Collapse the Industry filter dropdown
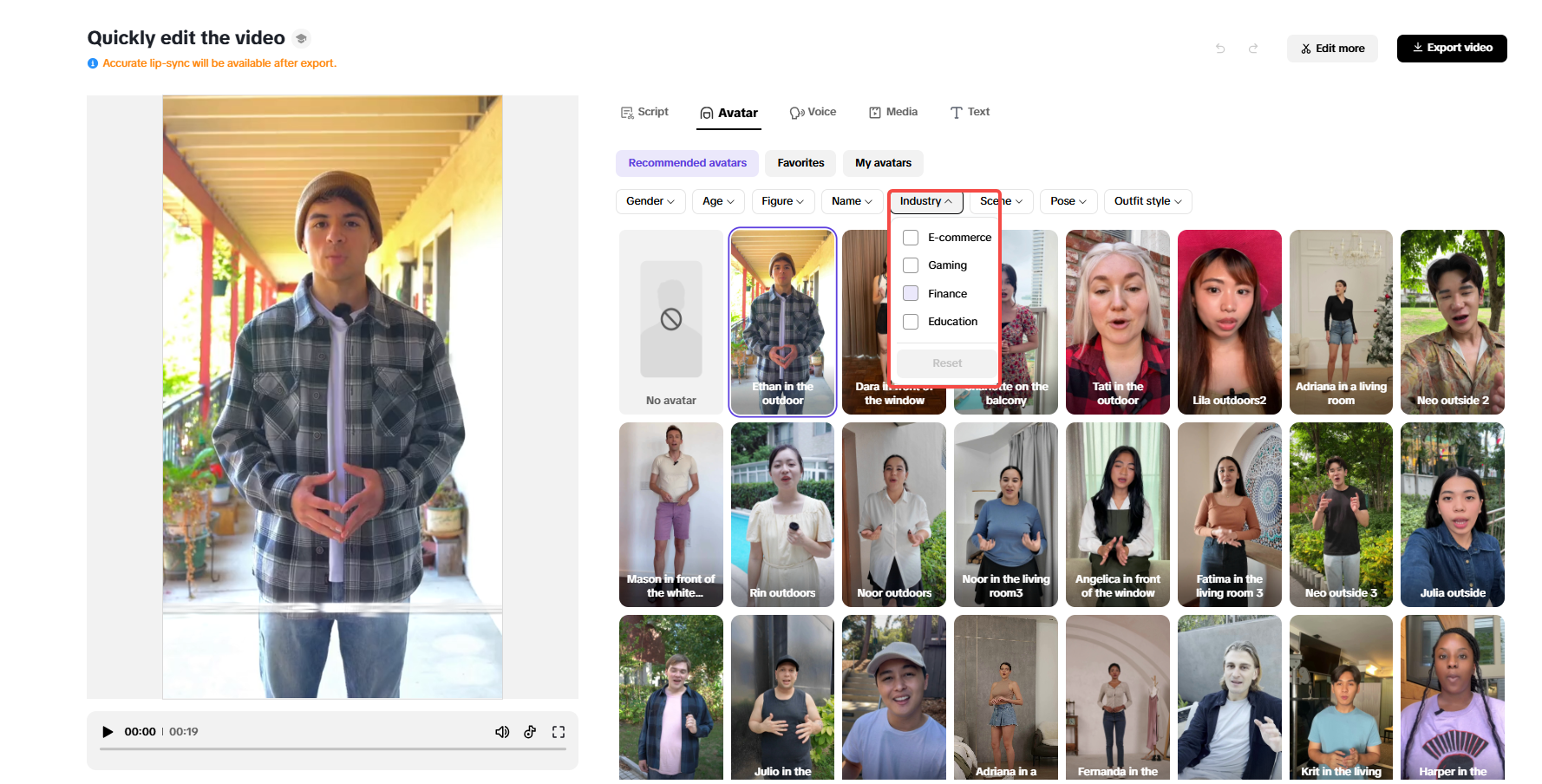1542x784 pixels. pyautogui.click(x=926, y=201)
